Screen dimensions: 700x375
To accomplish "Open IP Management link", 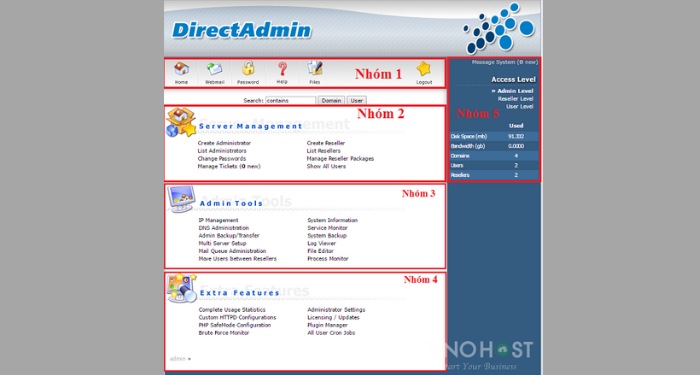I will click(218, 220).
